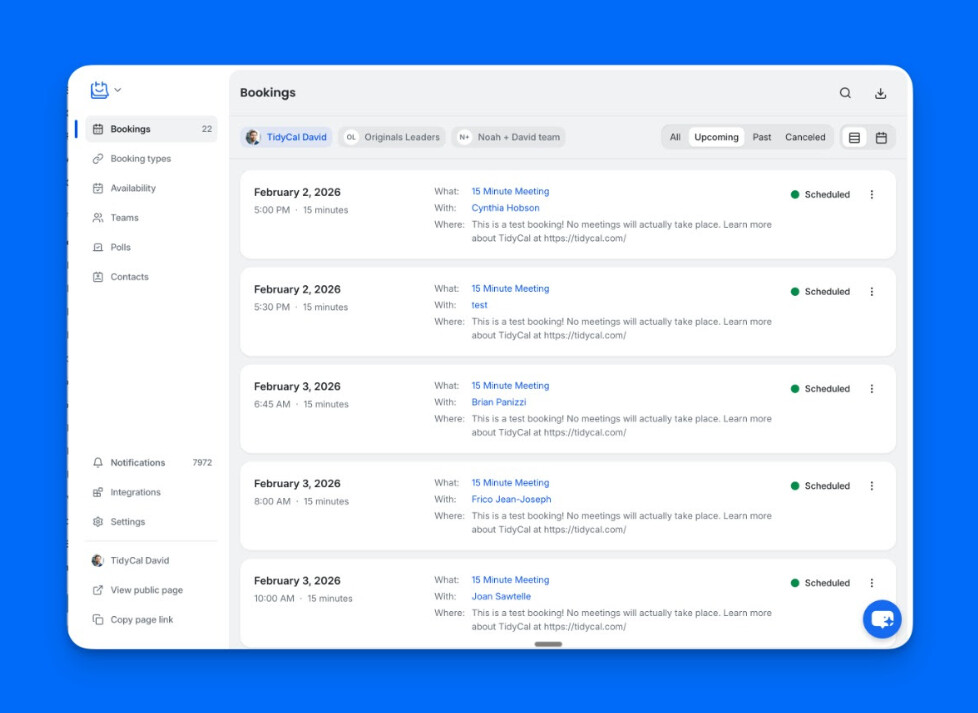
Task: Click the Integrations icon
Action: (98, 492)
